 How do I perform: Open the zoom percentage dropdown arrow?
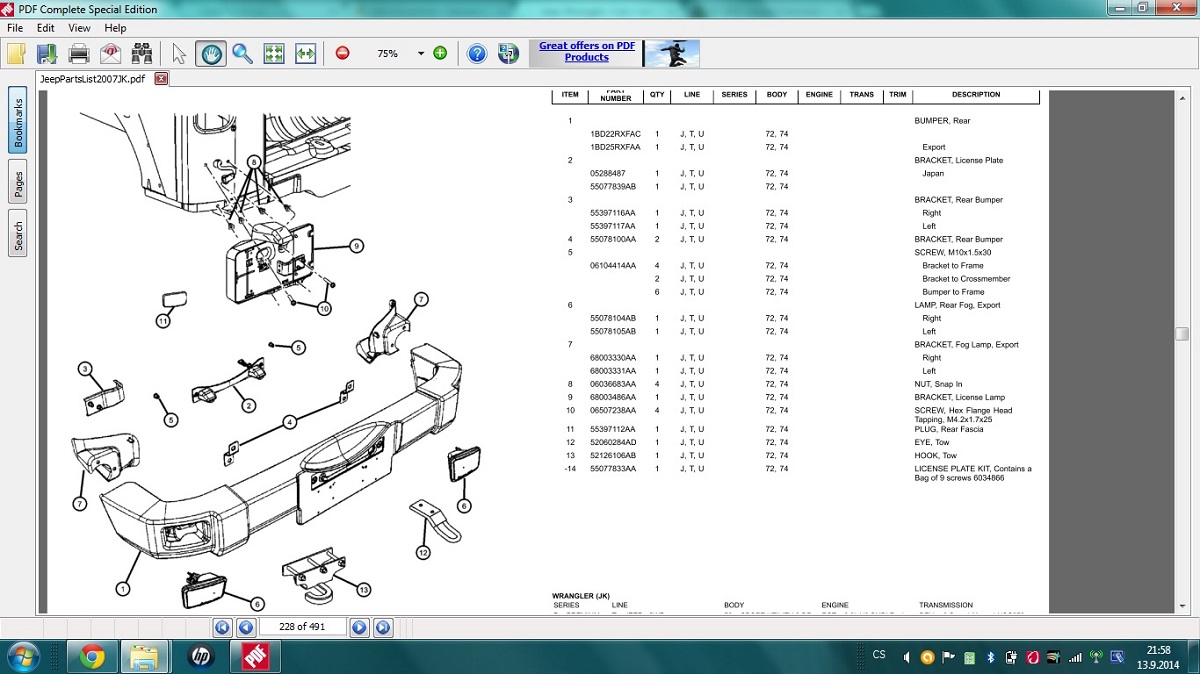421,53
